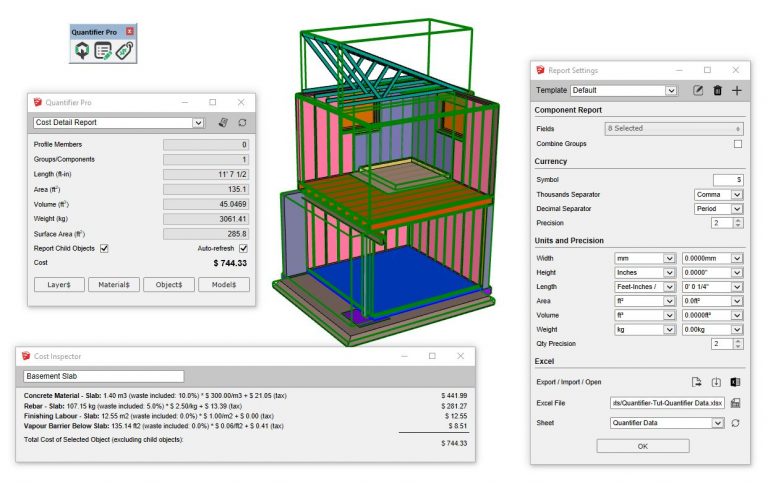768x484 pixels.
Task: Edit the template in Report Settings
Action: (x=698, y=91)
